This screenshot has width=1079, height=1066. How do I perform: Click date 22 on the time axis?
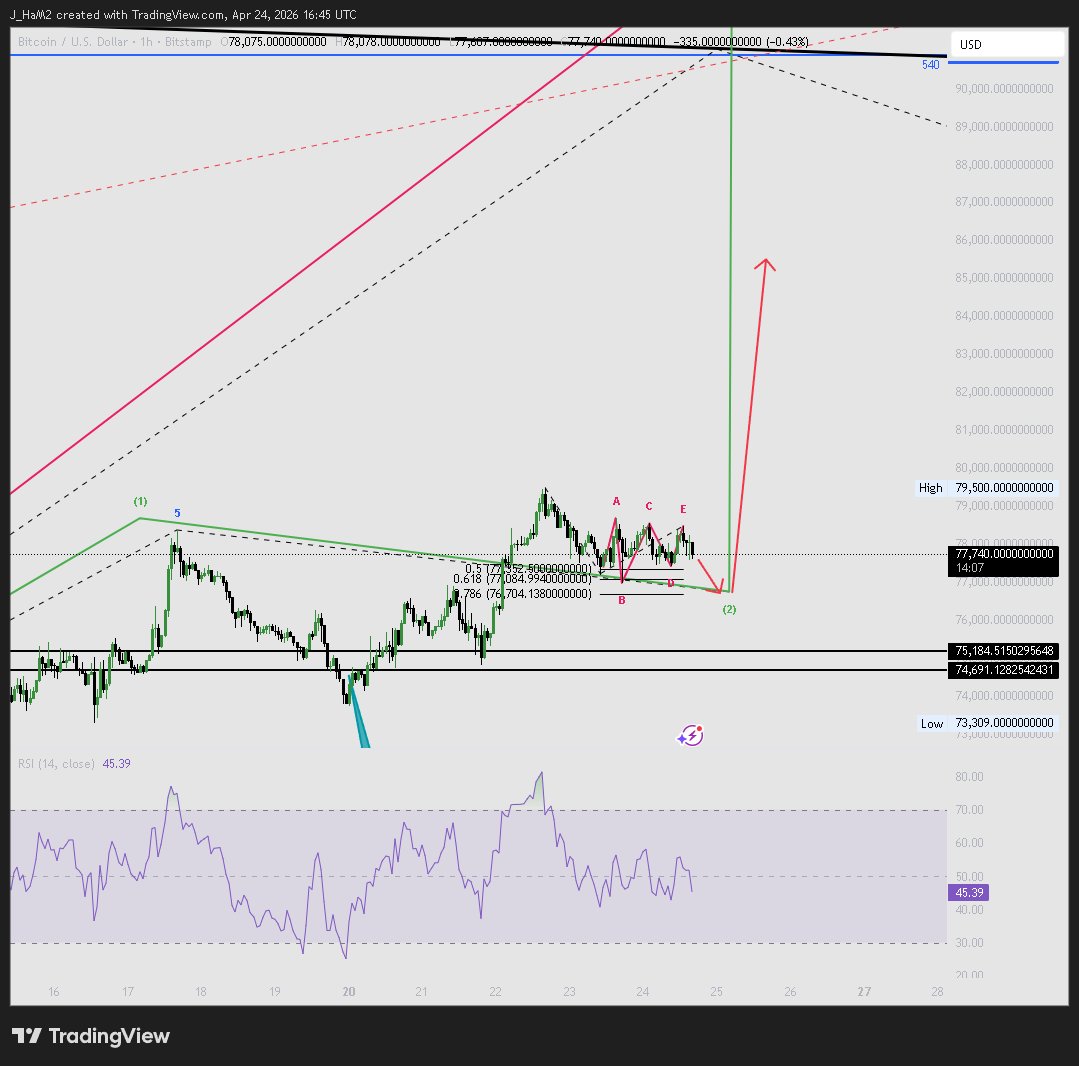point(495,992)
